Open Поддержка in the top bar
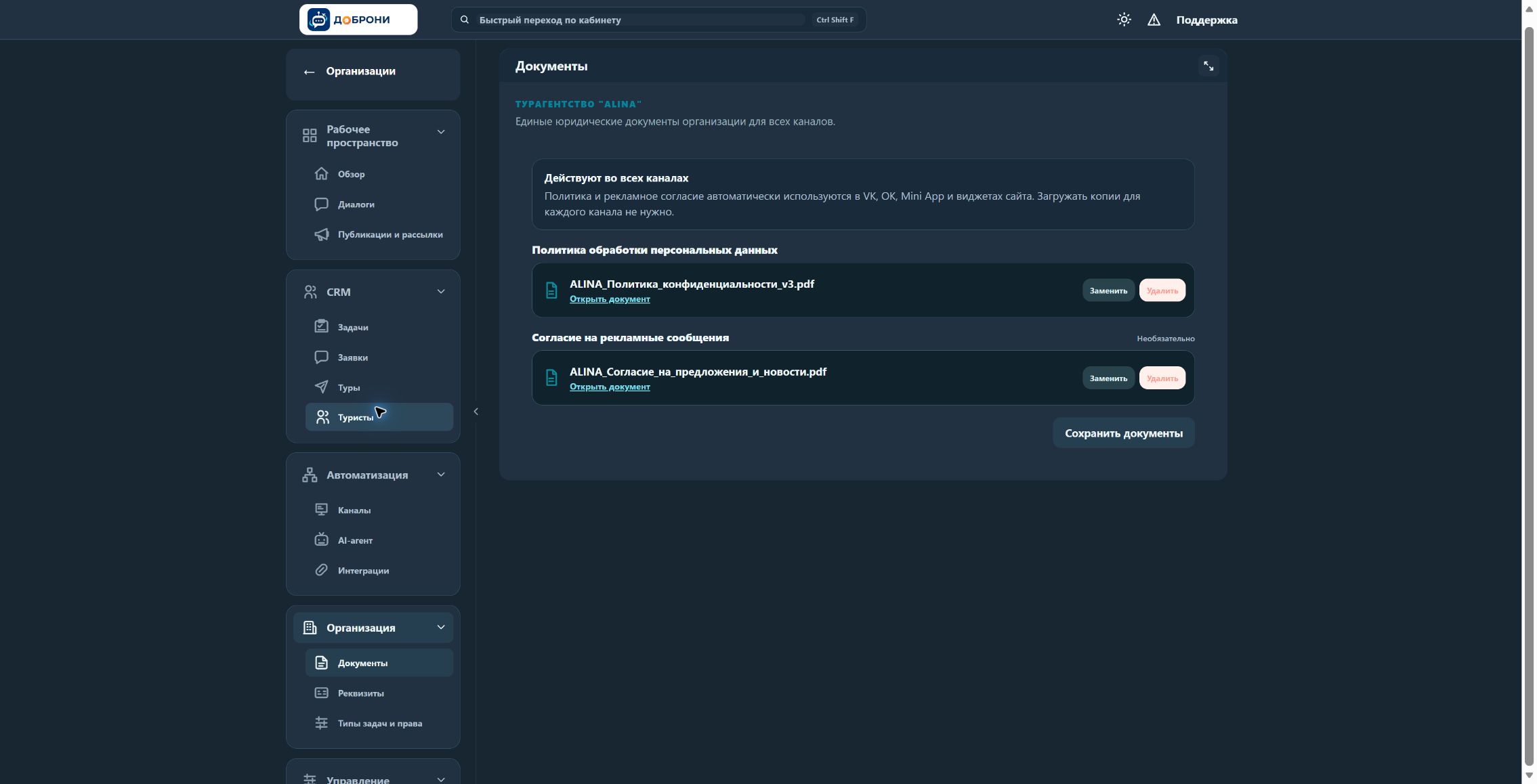This screenshot has height=784, width=1537. click(1206, 20)
